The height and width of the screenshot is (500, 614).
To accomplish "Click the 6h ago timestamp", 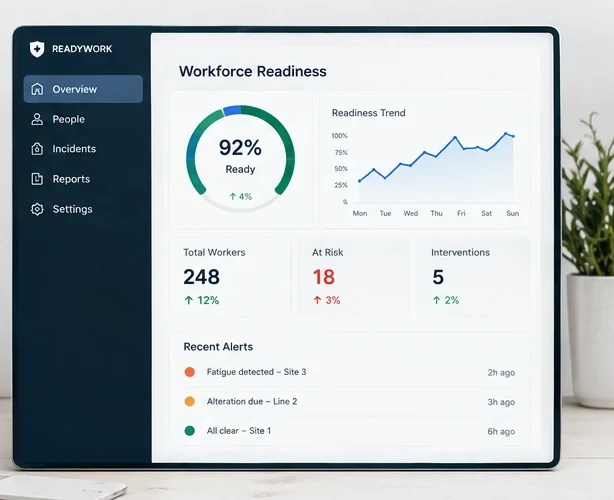I will click(x=501, y=431).
